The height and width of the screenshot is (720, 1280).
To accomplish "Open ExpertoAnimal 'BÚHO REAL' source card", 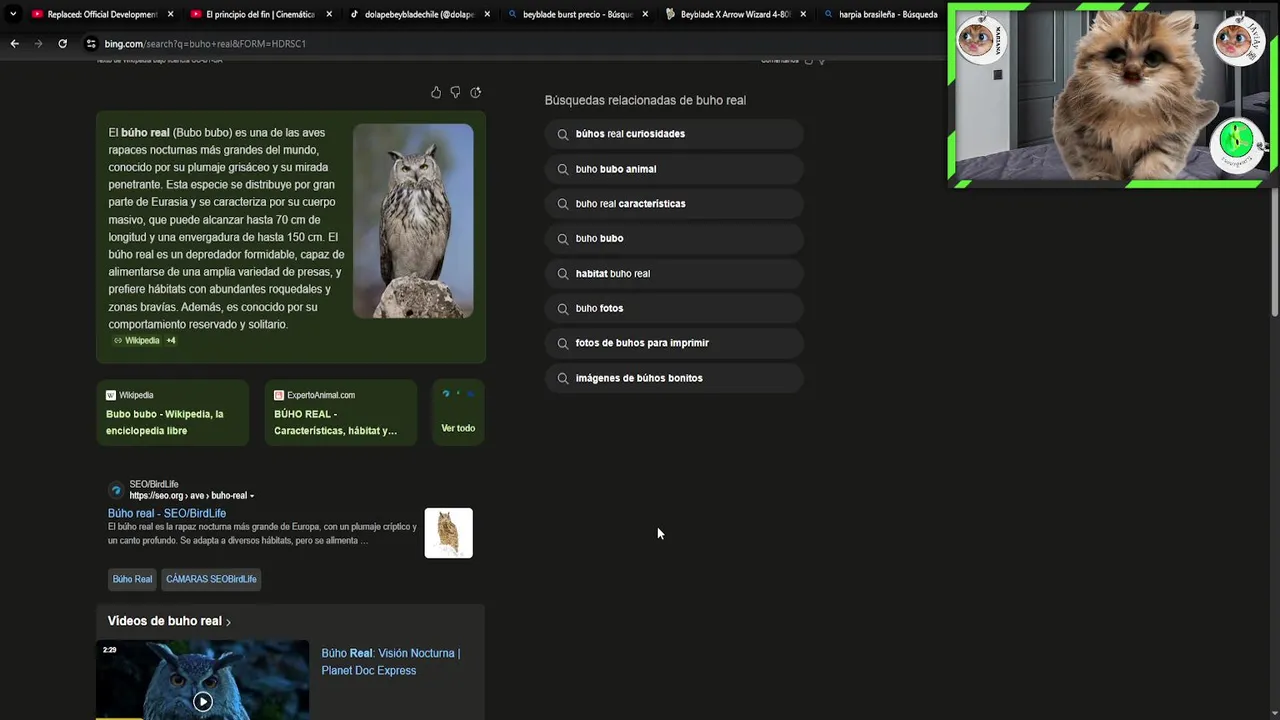I will 341,412.
